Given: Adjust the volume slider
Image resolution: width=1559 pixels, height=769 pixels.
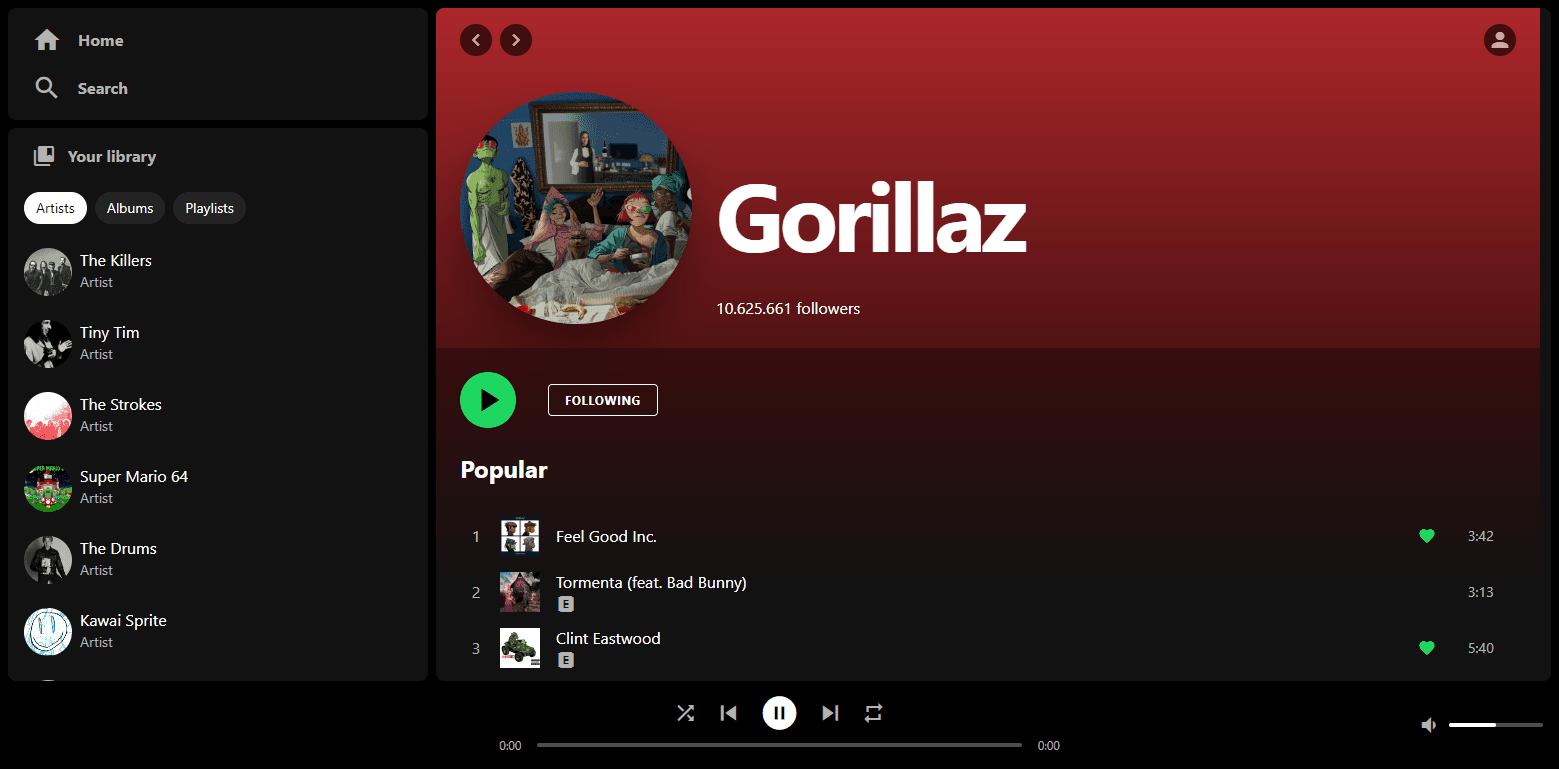Looking at the screenshot, I should click(1496, 725).
